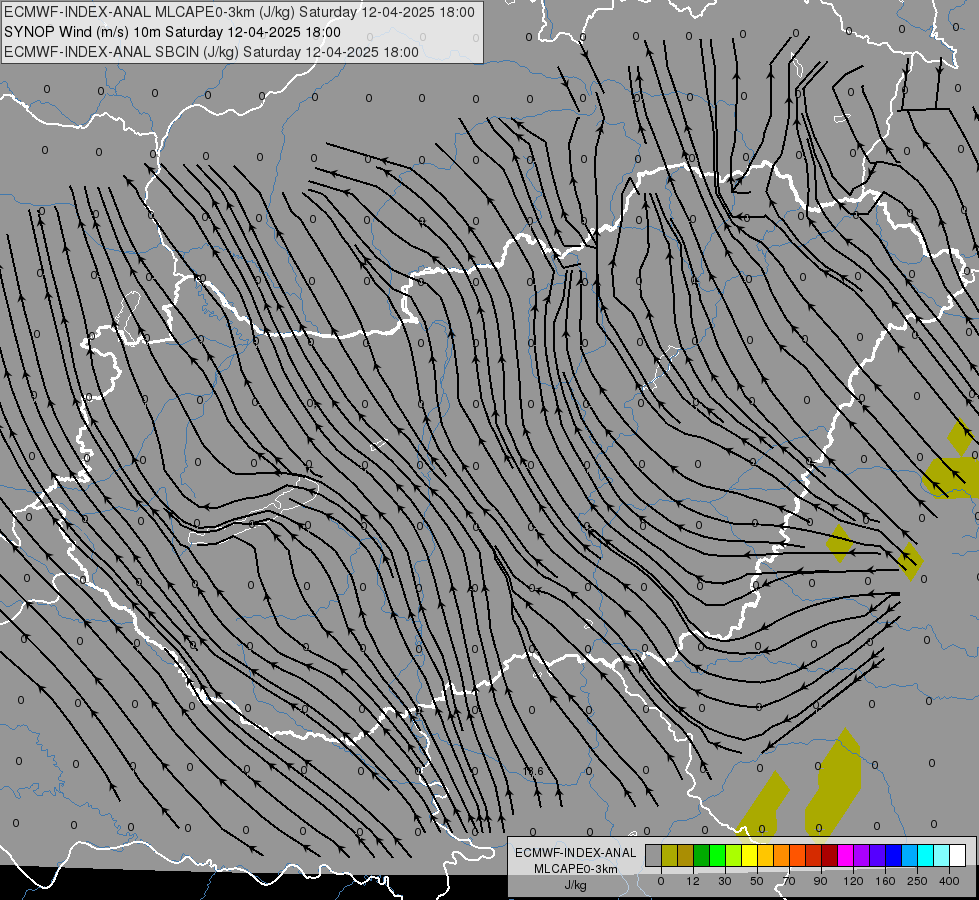
Task: Select the bright green legend swatch
Action: [717, 855]
